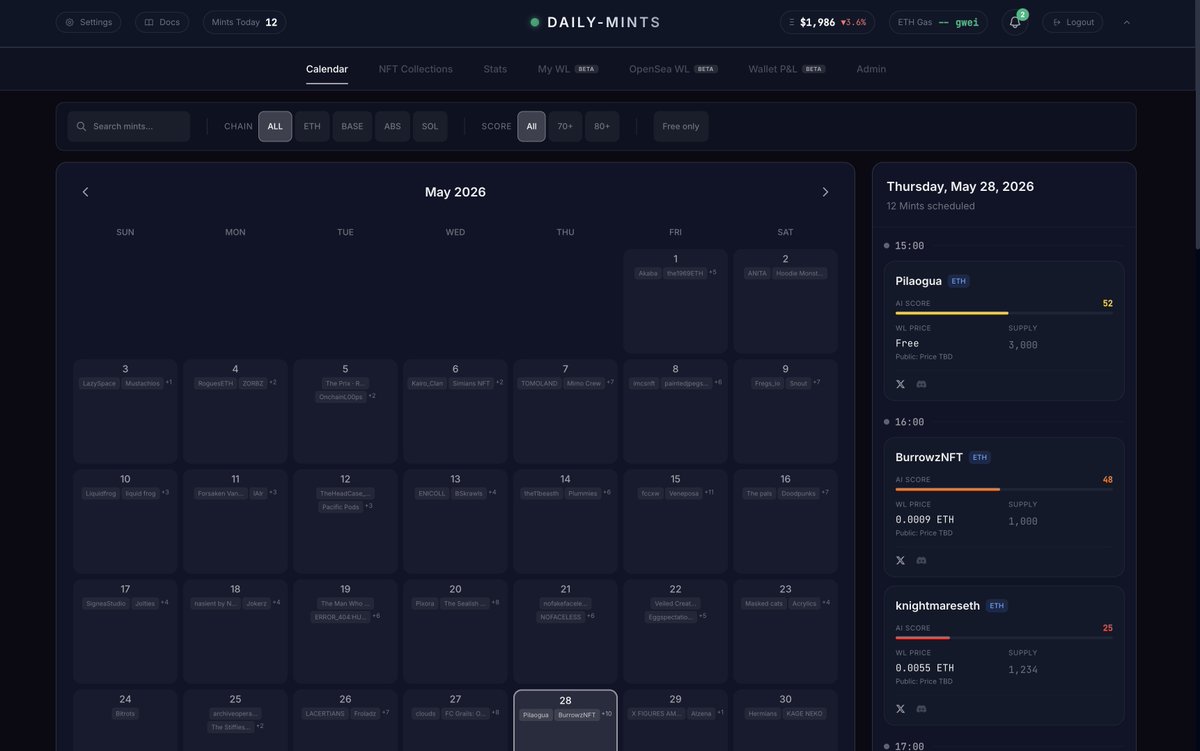Click the LACERTIANS mint tag

pyautogui.click(x=325, y=713)
